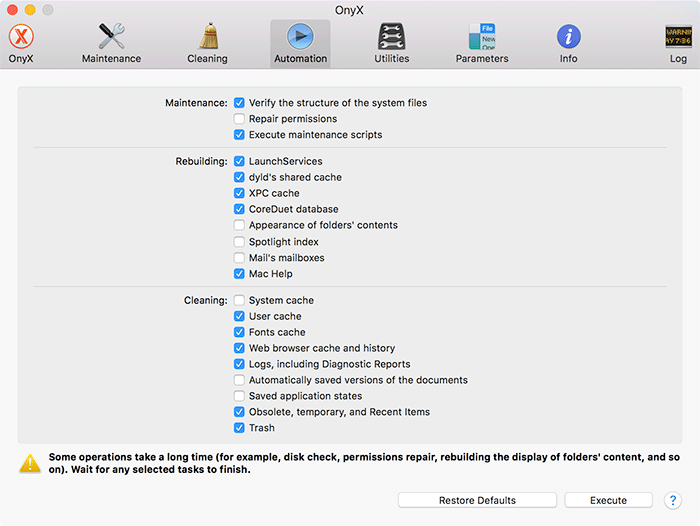Click the help question mark button
The height and width of the screenshot is (526, 700).
click(x=673, y=500)
